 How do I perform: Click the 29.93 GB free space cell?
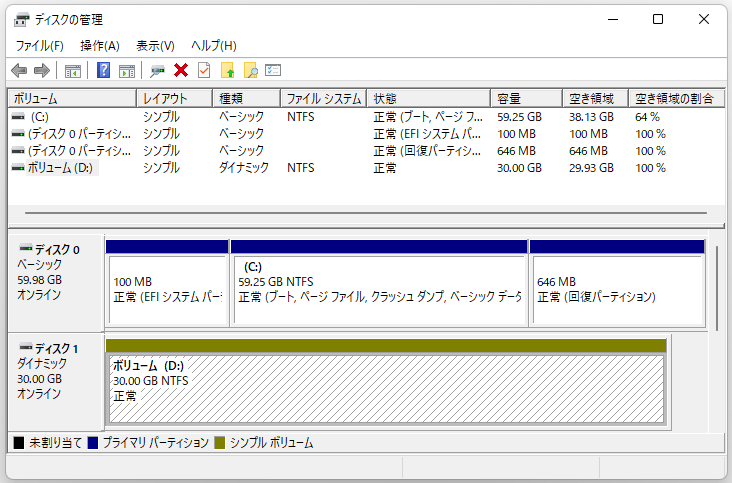point(591,168)
